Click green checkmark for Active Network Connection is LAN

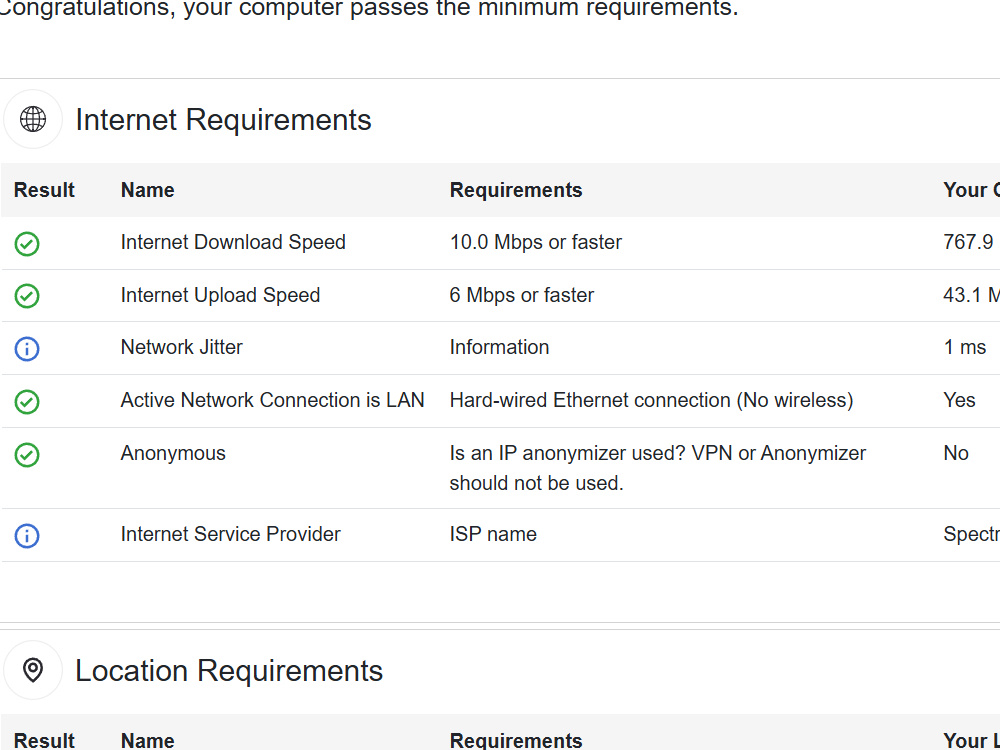click(27, 402)
